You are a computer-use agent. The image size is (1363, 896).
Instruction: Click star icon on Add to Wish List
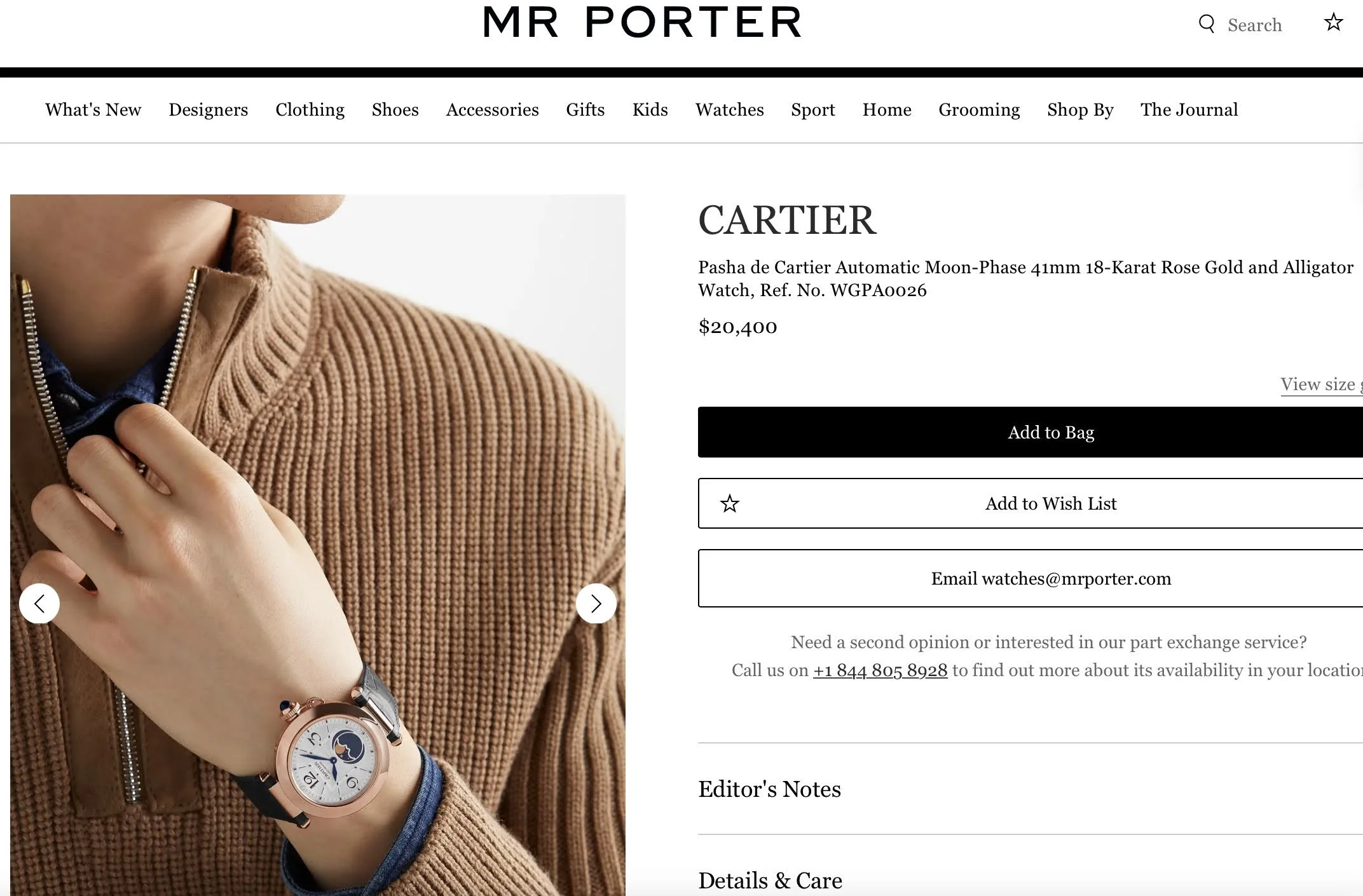point(729,504)
